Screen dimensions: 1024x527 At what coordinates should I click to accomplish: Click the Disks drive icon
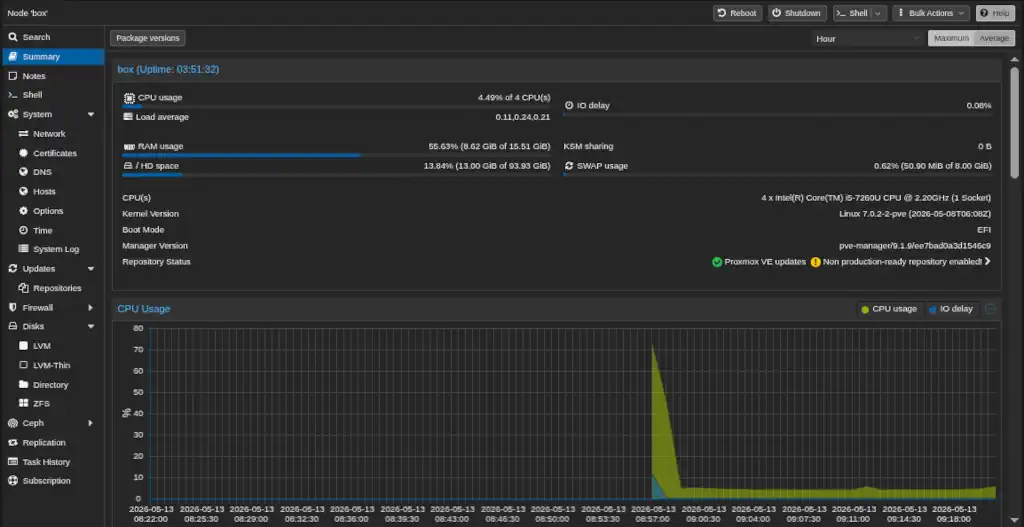pos(12,326)
